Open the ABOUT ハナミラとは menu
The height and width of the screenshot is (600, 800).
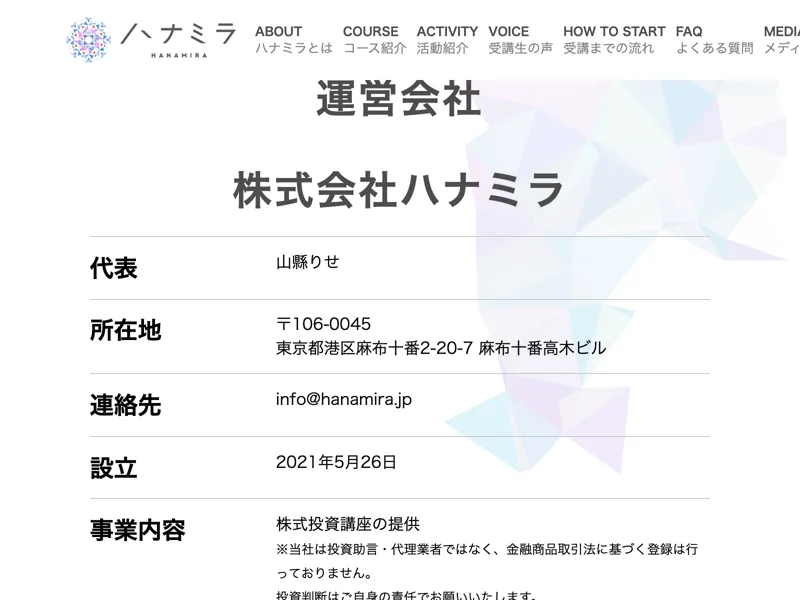(293, 39)
